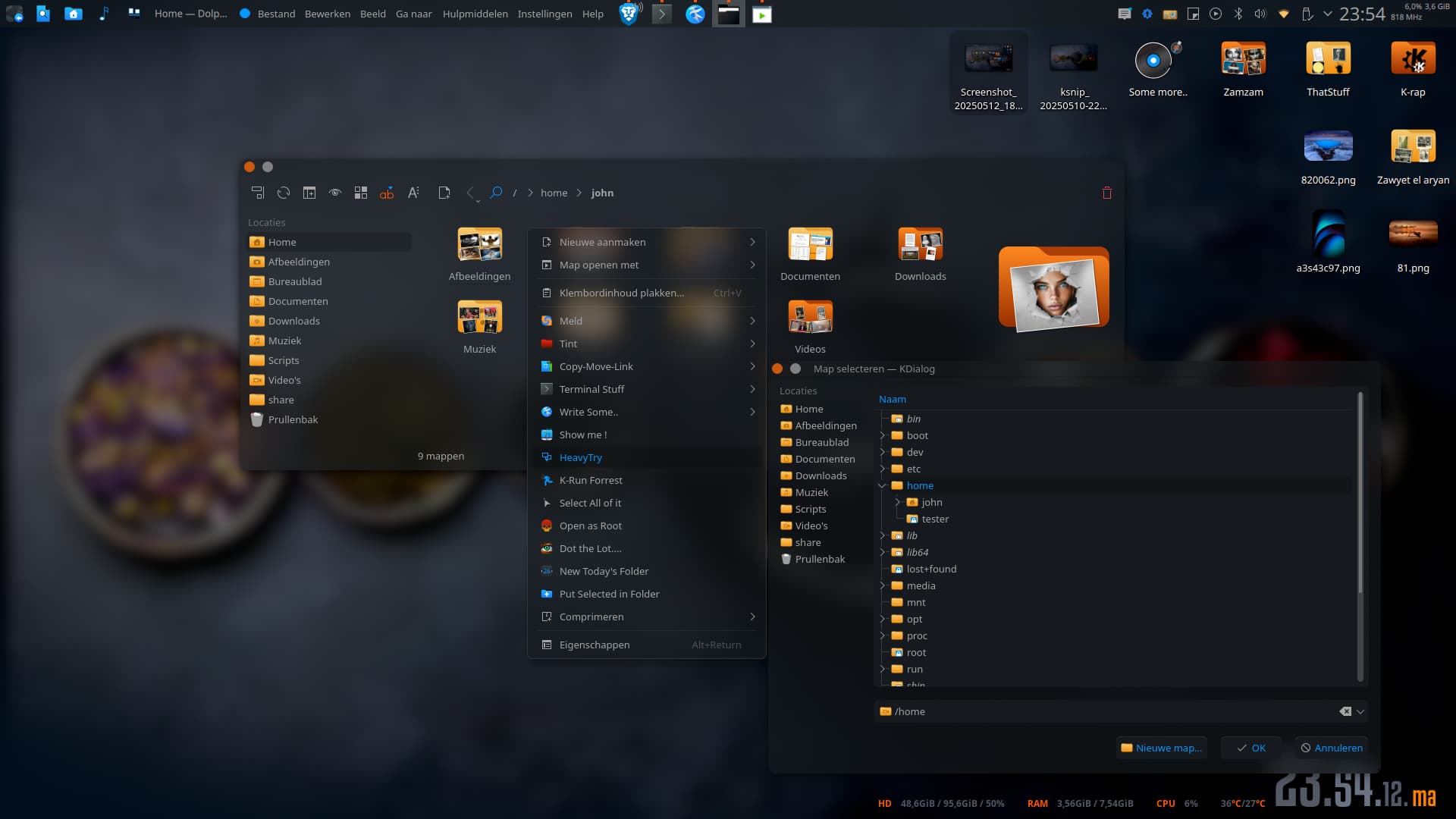This screenshot has width=1456, height=819.
Task: Open the Hulpmiddelen menu
Action: (475, 14)
